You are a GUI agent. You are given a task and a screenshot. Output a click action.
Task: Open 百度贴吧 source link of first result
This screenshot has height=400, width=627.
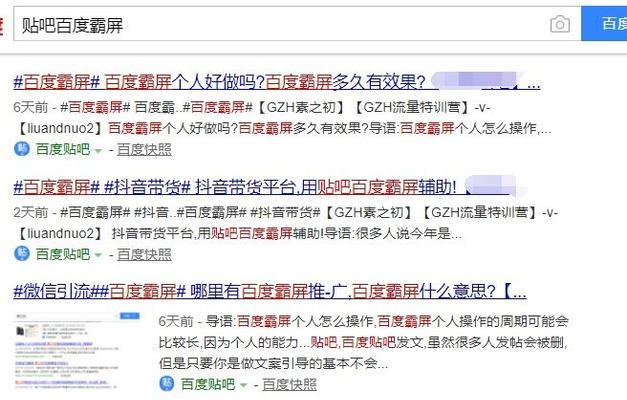coord(63,149)
